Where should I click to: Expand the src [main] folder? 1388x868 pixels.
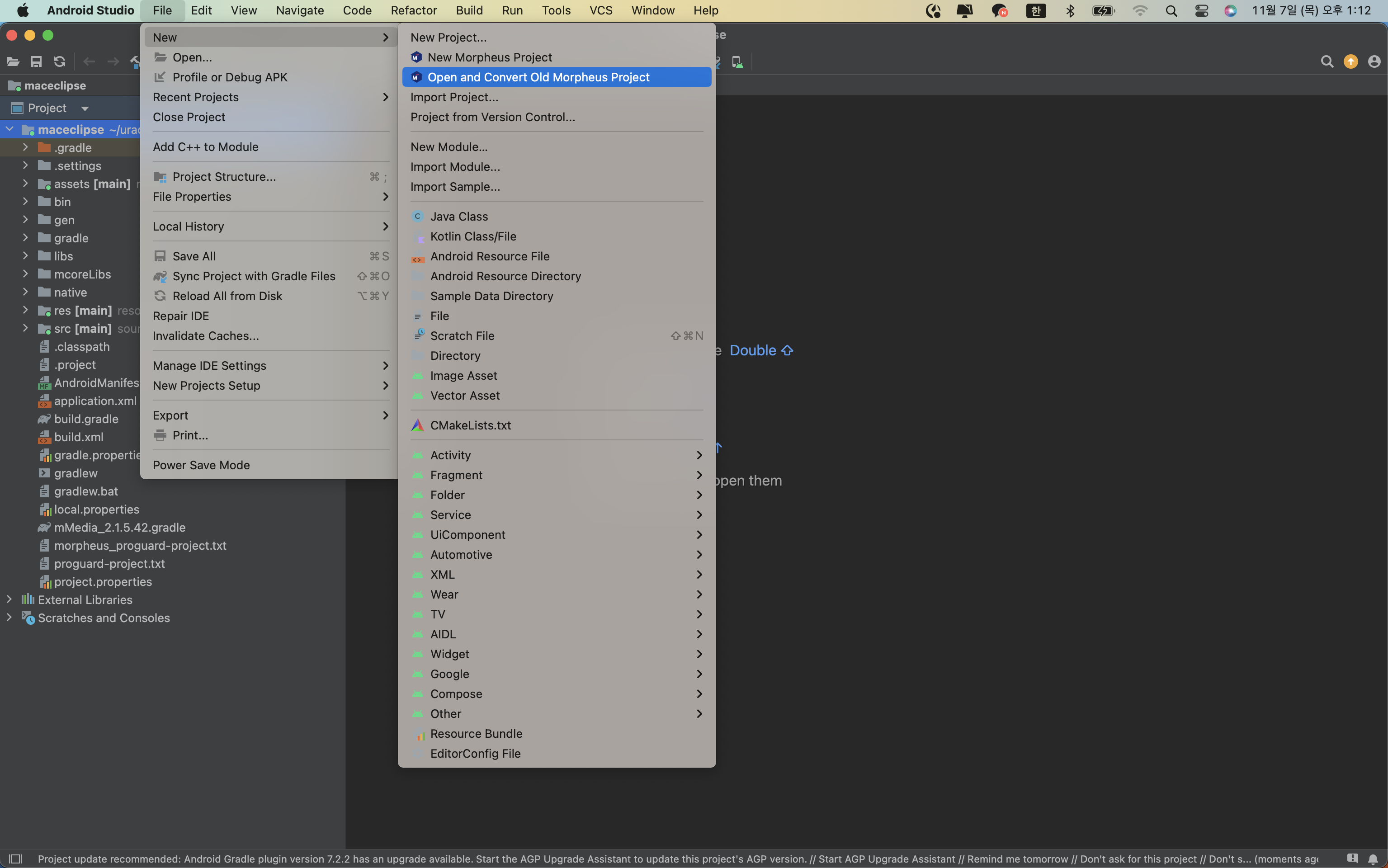(x=25, y=328)
